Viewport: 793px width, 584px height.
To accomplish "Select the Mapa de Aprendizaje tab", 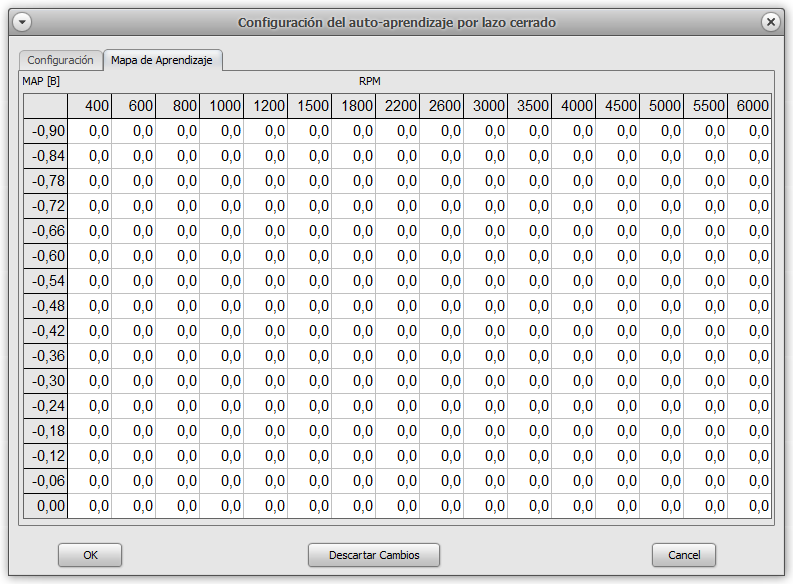I will (x=162, y=60).
